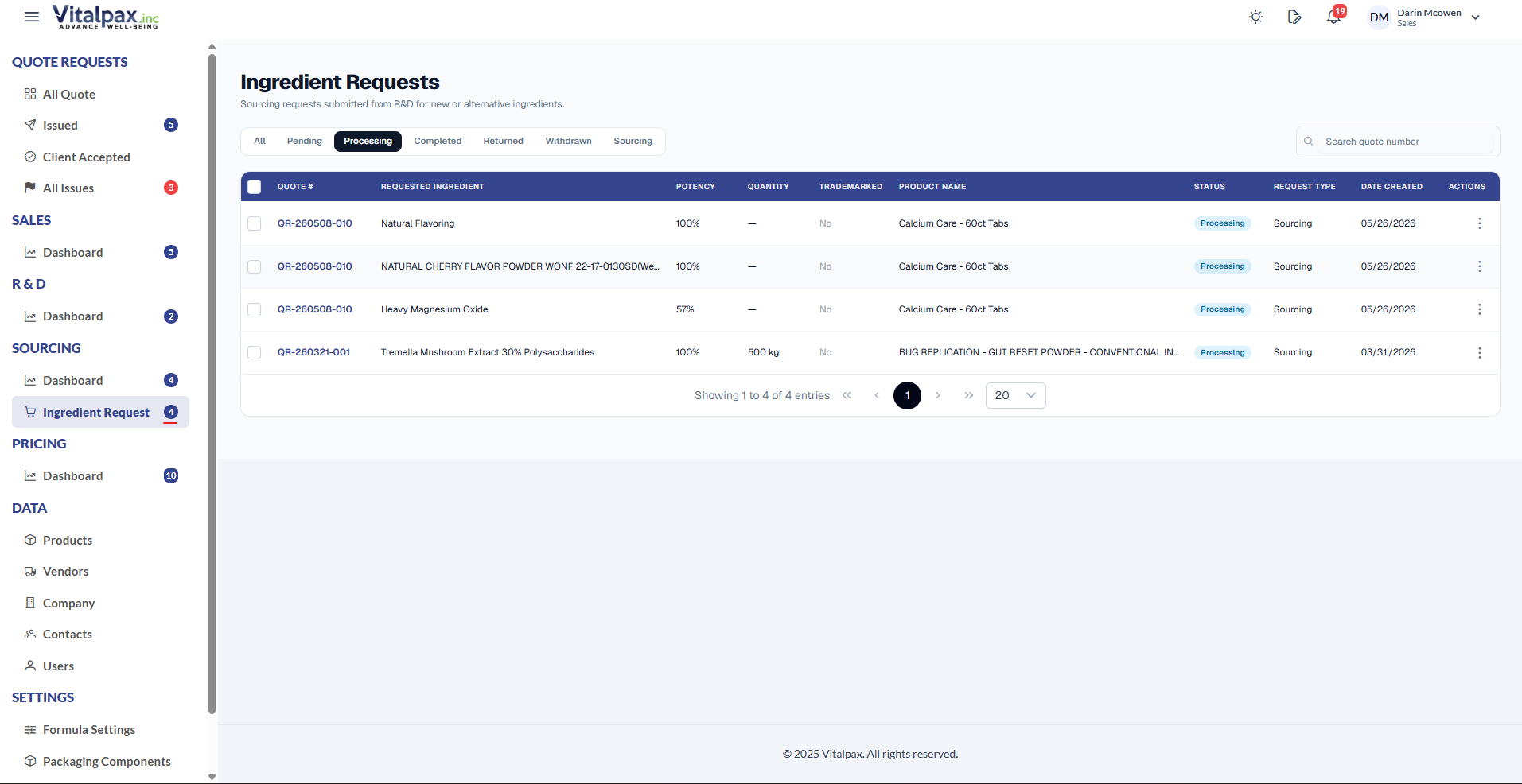Toggle the select-all header checkbox
The height and width of the screenshot is (784, 1522).
tap(255, 187)
